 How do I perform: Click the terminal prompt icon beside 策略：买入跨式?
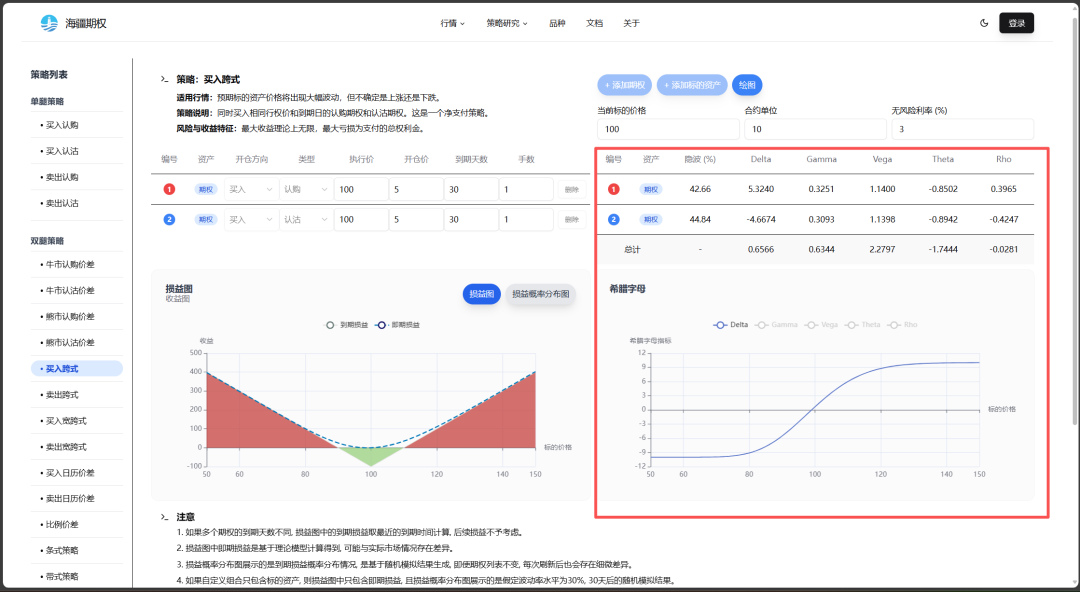(x=164, y=79)
